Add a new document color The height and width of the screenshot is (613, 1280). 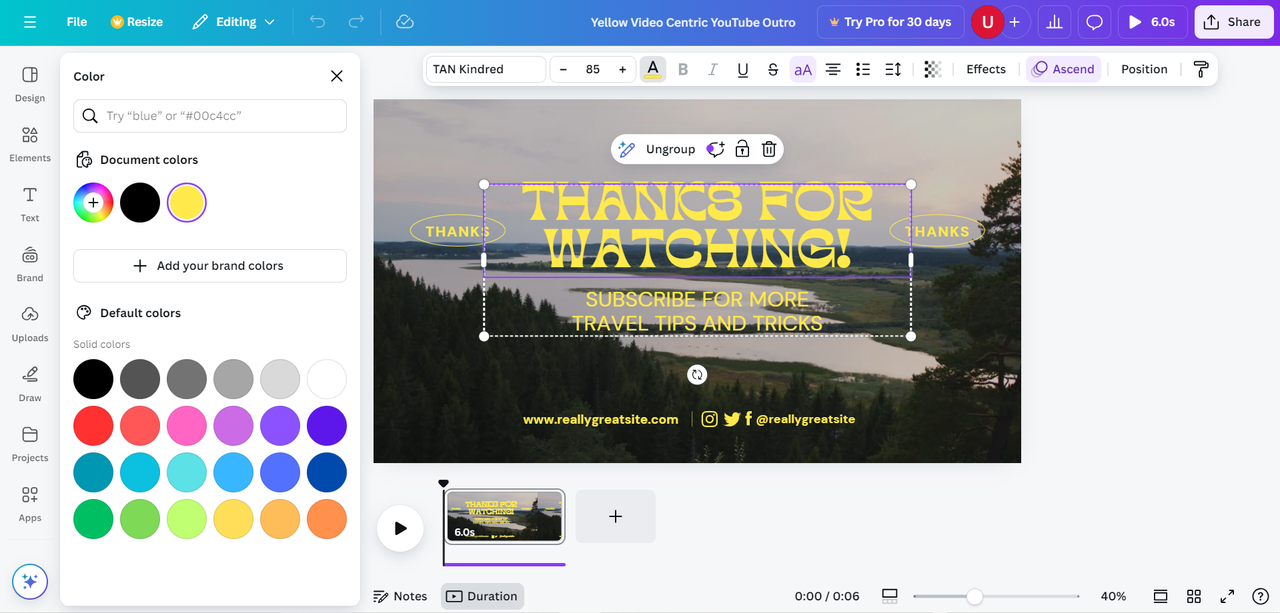[93, 202]
